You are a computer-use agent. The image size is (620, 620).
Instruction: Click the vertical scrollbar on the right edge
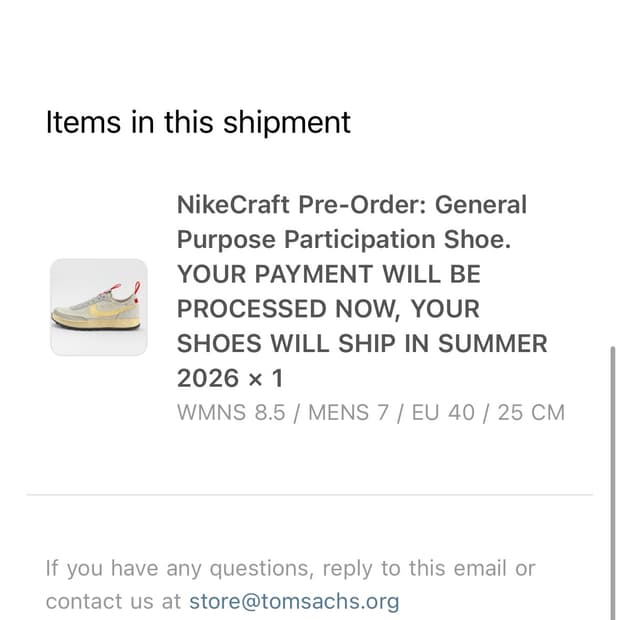click(x=612, y=483)
